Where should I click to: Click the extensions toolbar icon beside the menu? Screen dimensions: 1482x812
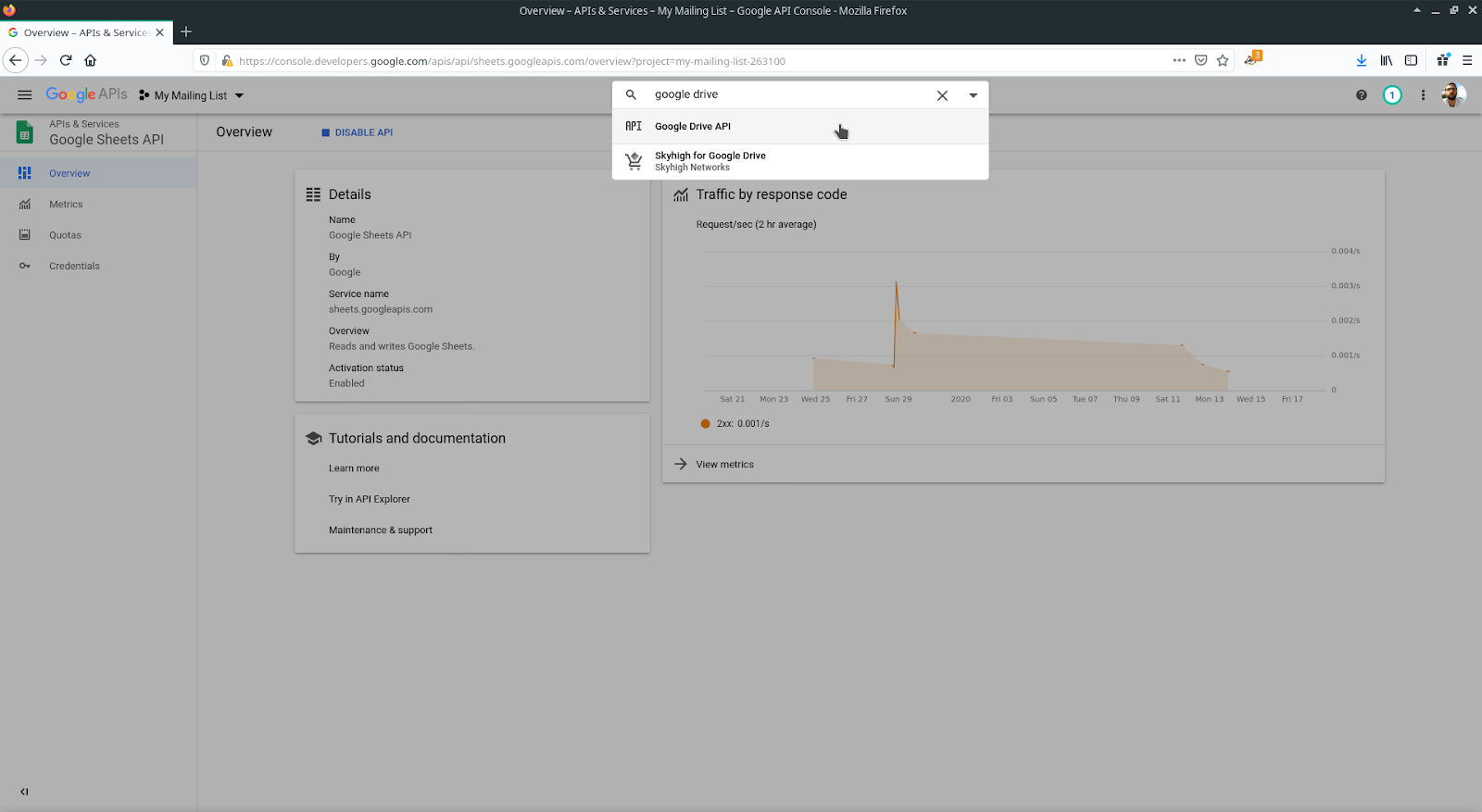[x=1443, y=60]
